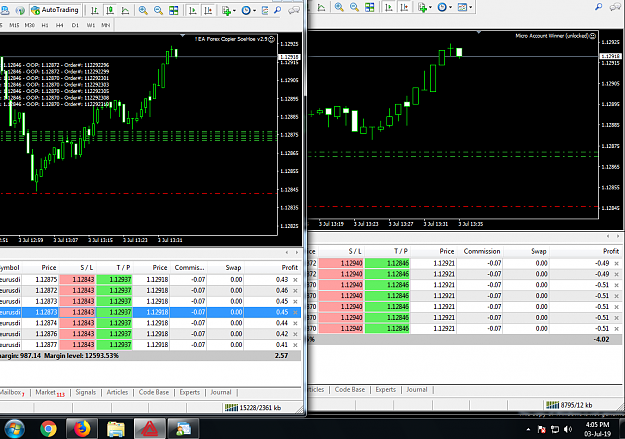Open Google Chrome from taskbar
625x439 pixels.
[48, 429]
